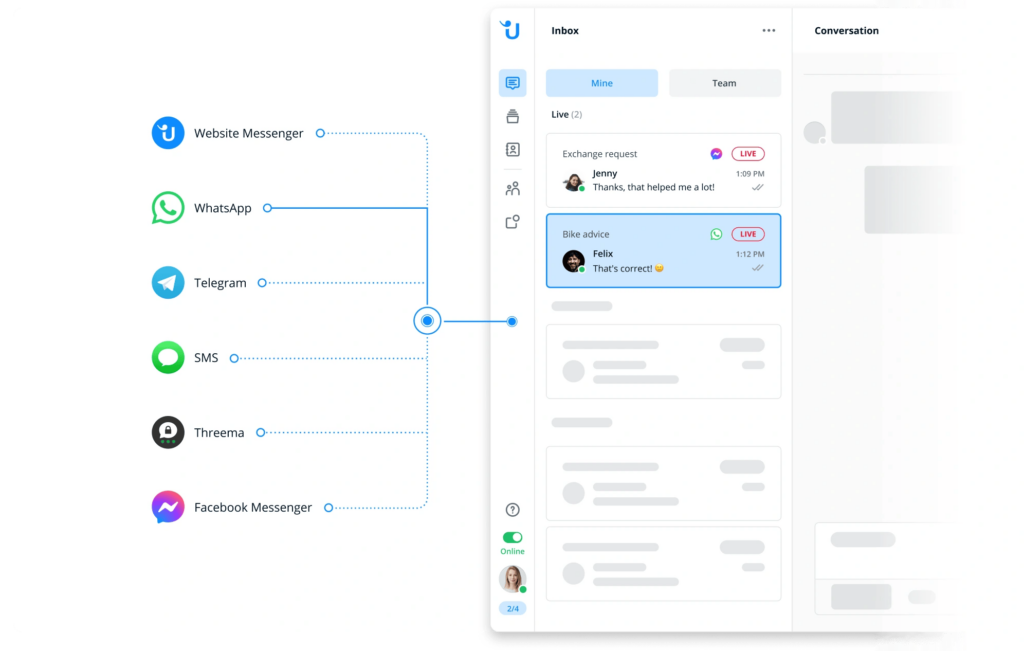Open help via question mark icon
The width and height of the screenshot is (1024, 651).
click(512, 510)
